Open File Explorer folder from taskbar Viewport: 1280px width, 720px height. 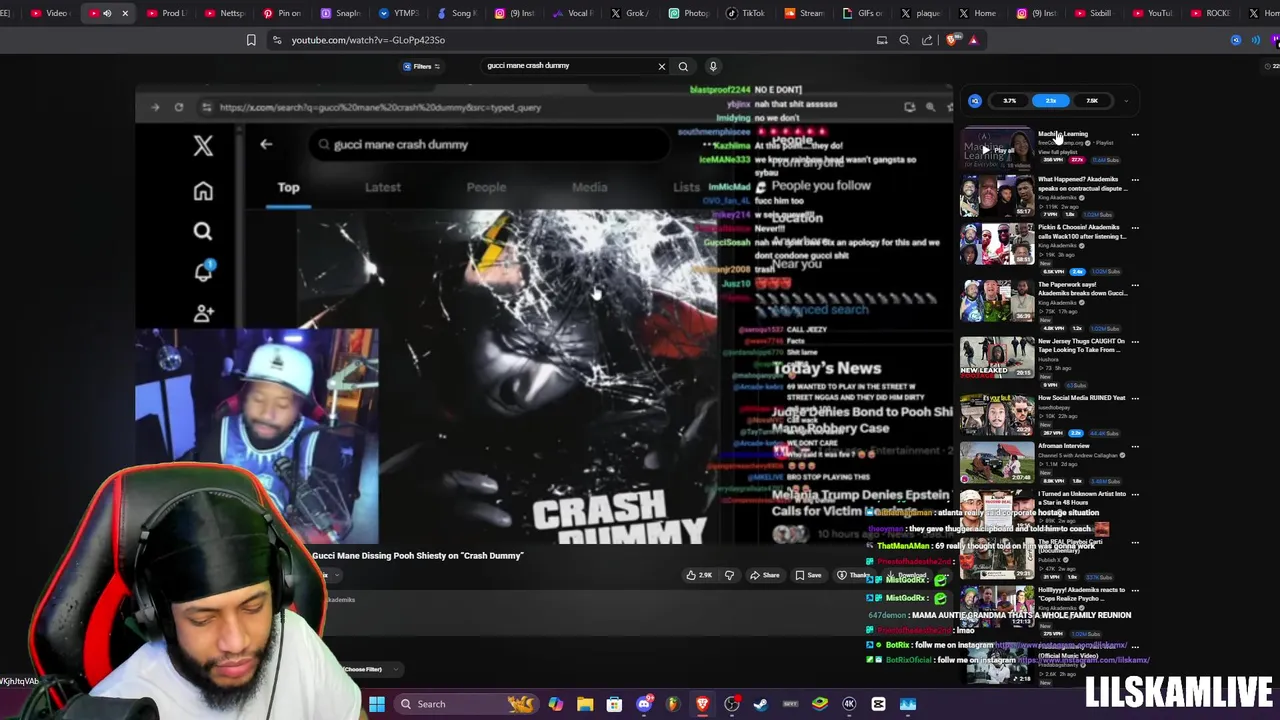(585, 704)
